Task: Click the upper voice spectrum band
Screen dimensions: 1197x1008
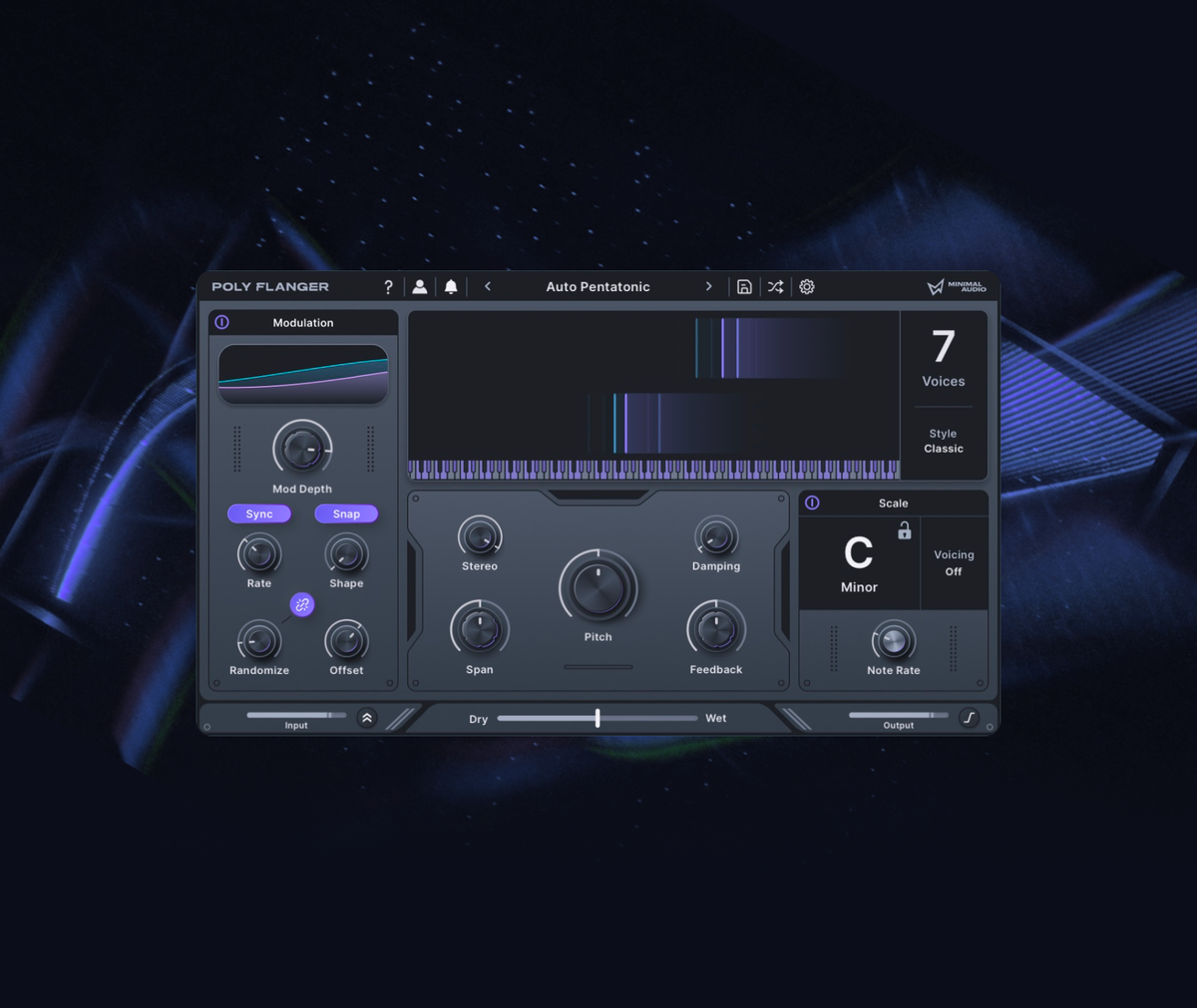Action: [773, 348]
